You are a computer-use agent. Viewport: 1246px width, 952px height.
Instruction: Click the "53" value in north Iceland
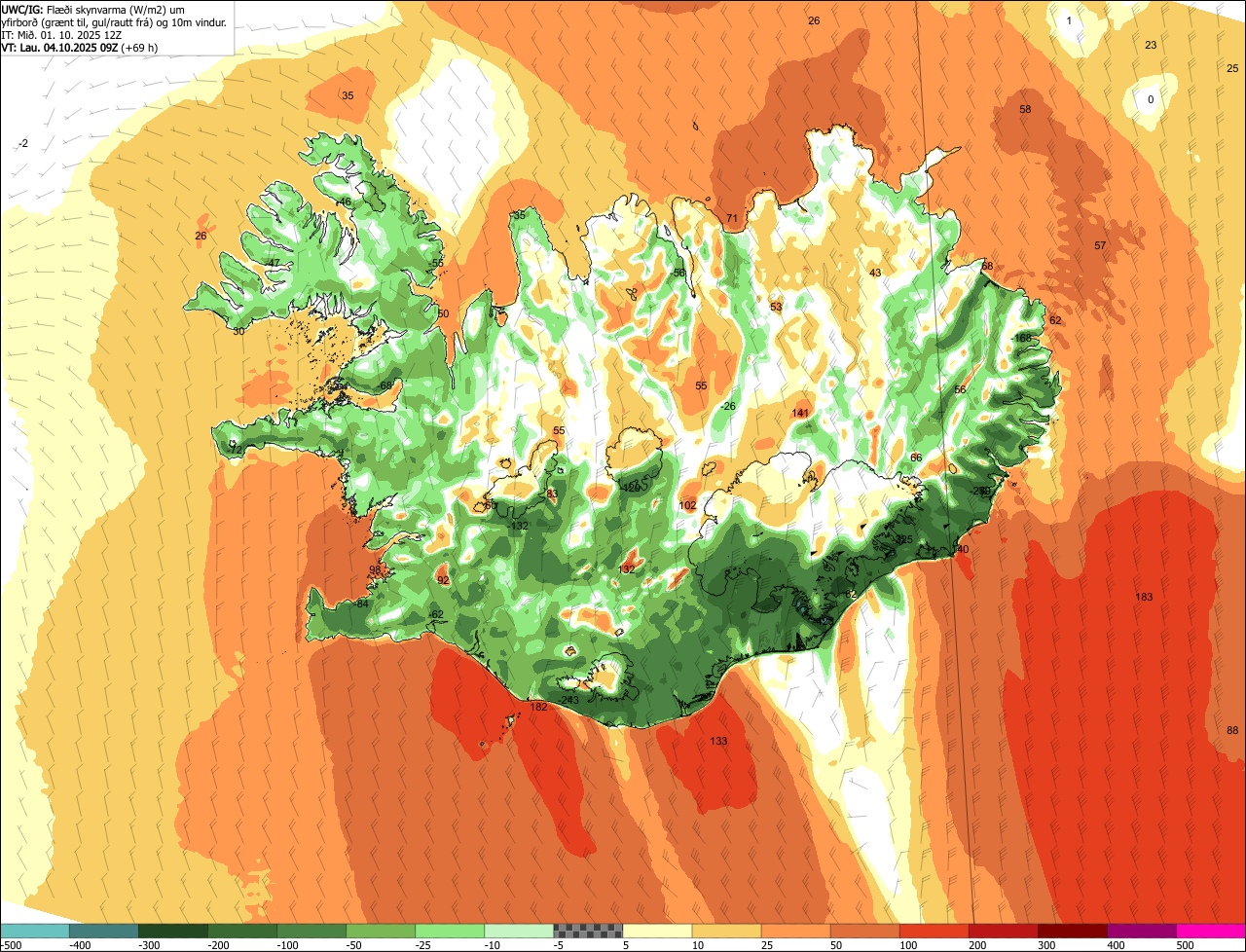click(x=776, y=307)
